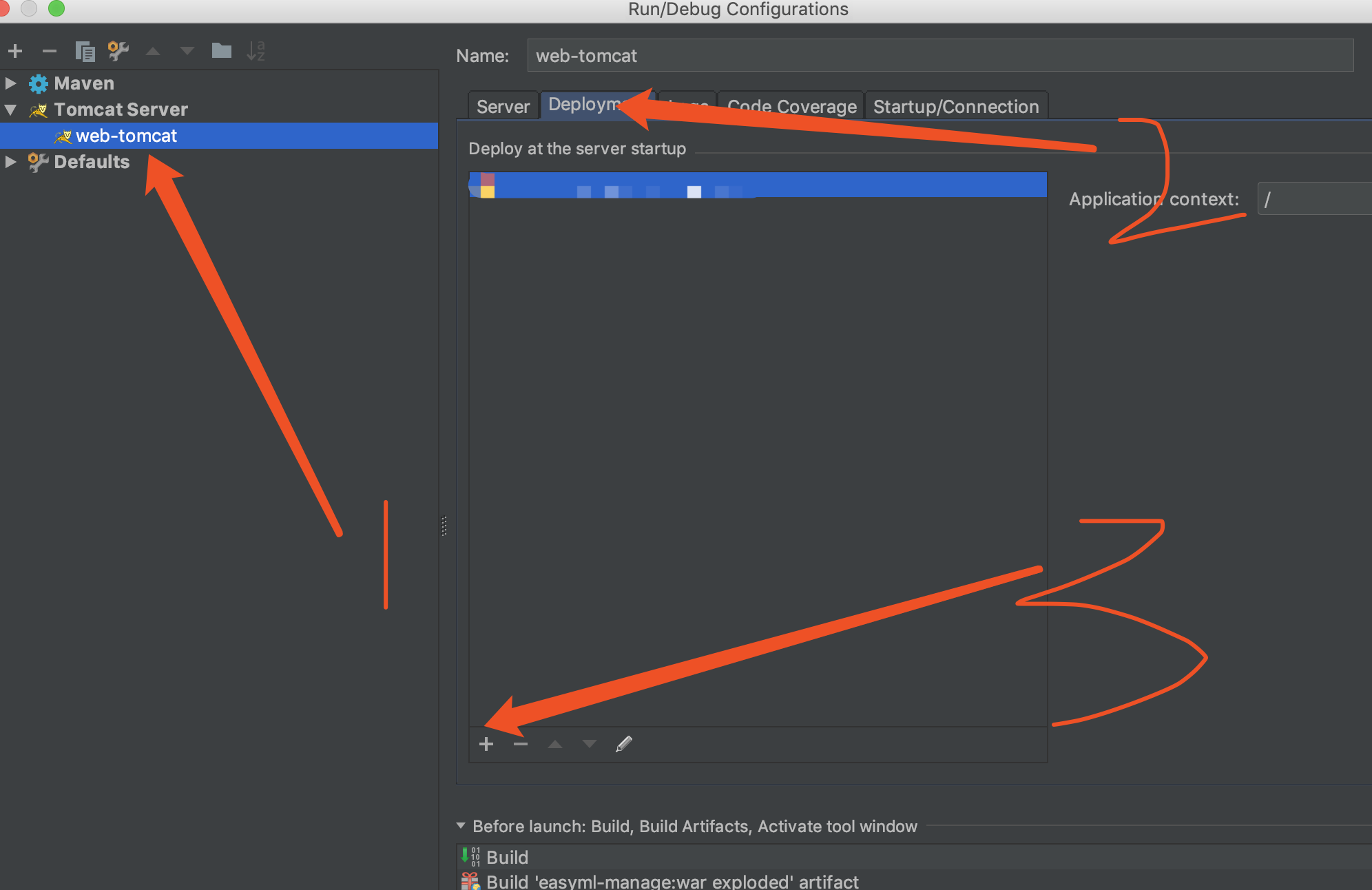The width and height of the screenshot is (1372, 890).
Task: Add artifact to deploy with plus button
Action: point(486,744)
